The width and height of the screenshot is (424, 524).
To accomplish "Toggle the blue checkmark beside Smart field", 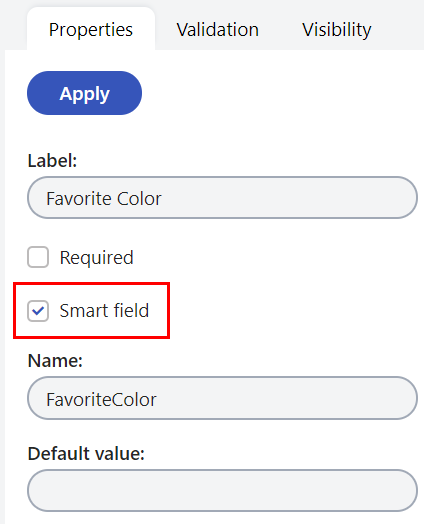I will (38, 311).
